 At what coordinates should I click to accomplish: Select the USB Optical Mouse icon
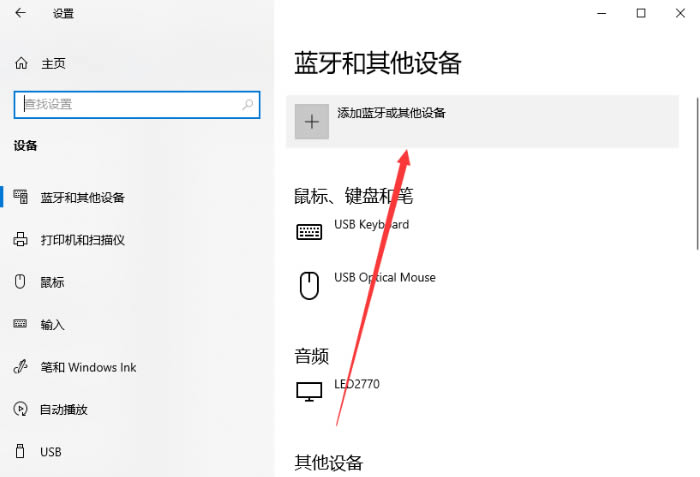[x=309, y=285]
